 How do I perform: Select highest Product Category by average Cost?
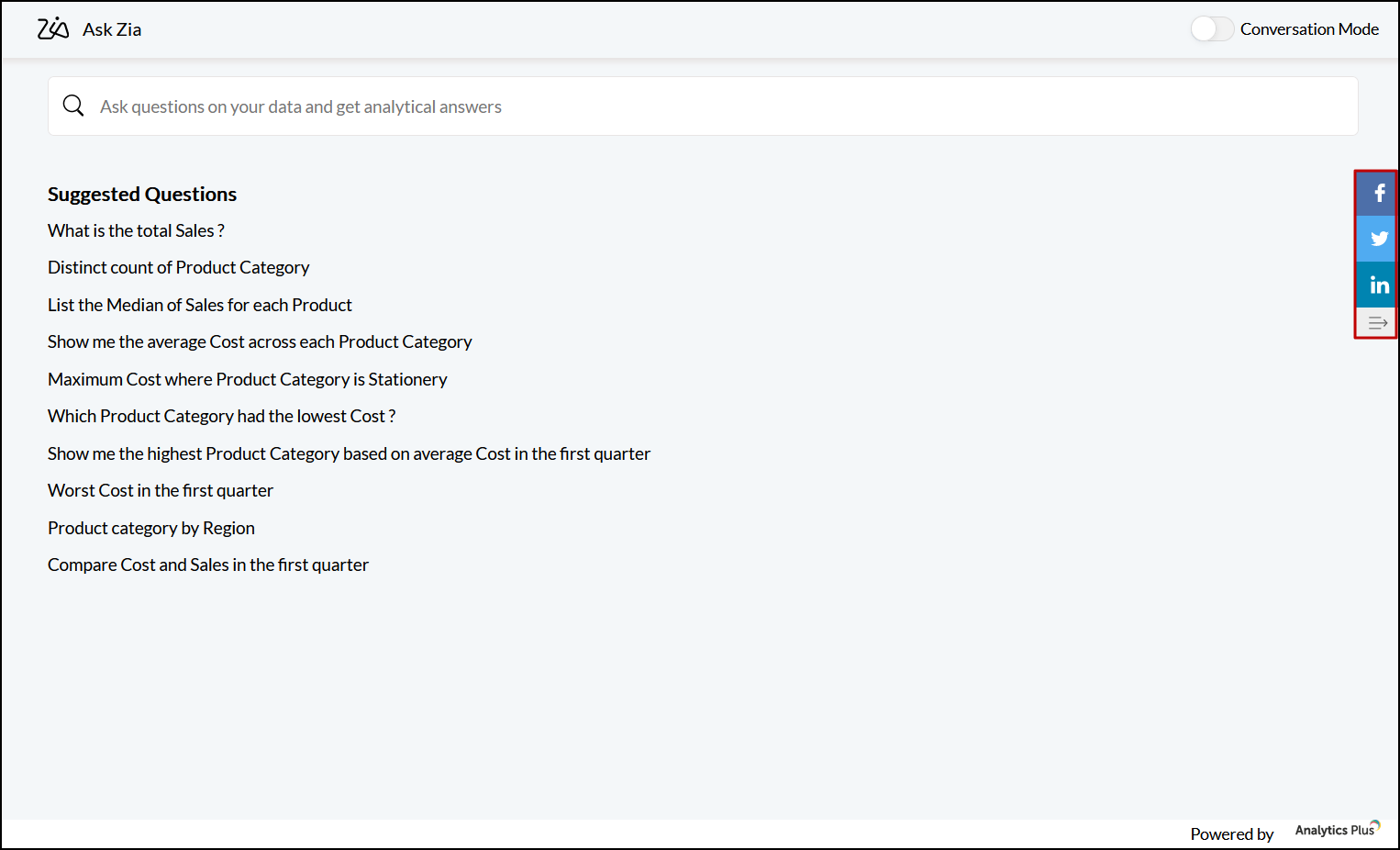coord(349,453)
